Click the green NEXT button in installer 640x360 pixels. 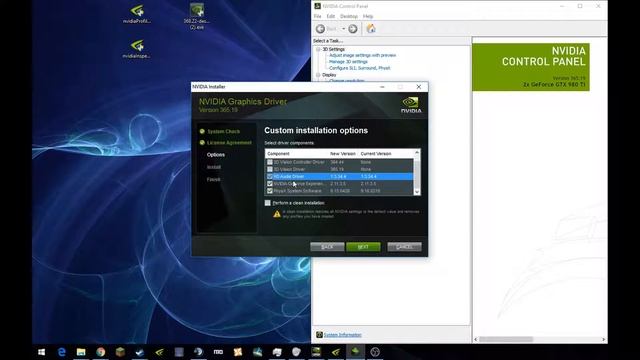point(363,247)
